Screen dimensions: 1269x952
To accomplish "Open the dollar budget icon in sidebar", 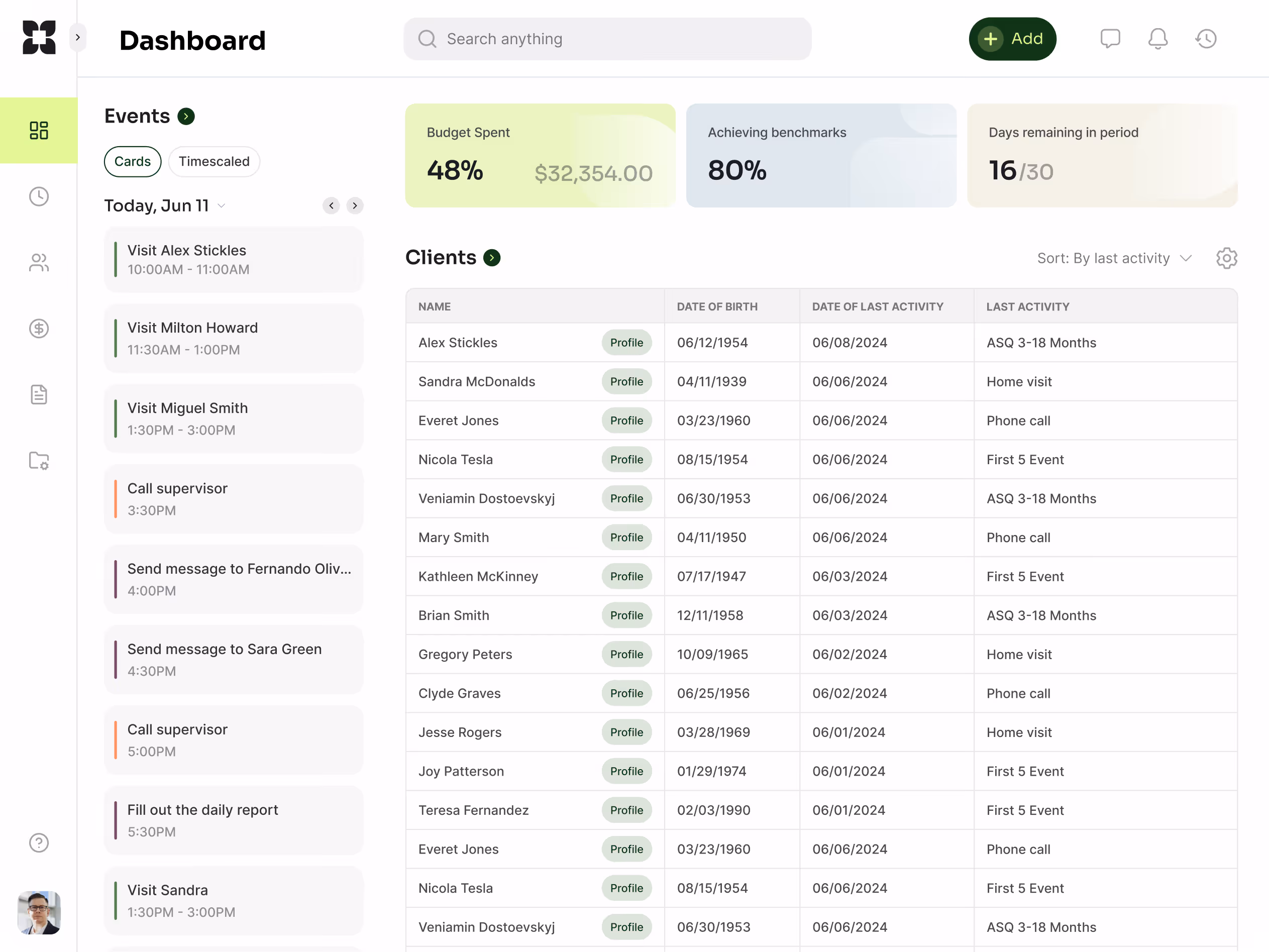I will pyautogui.click(x=39, y=328).
